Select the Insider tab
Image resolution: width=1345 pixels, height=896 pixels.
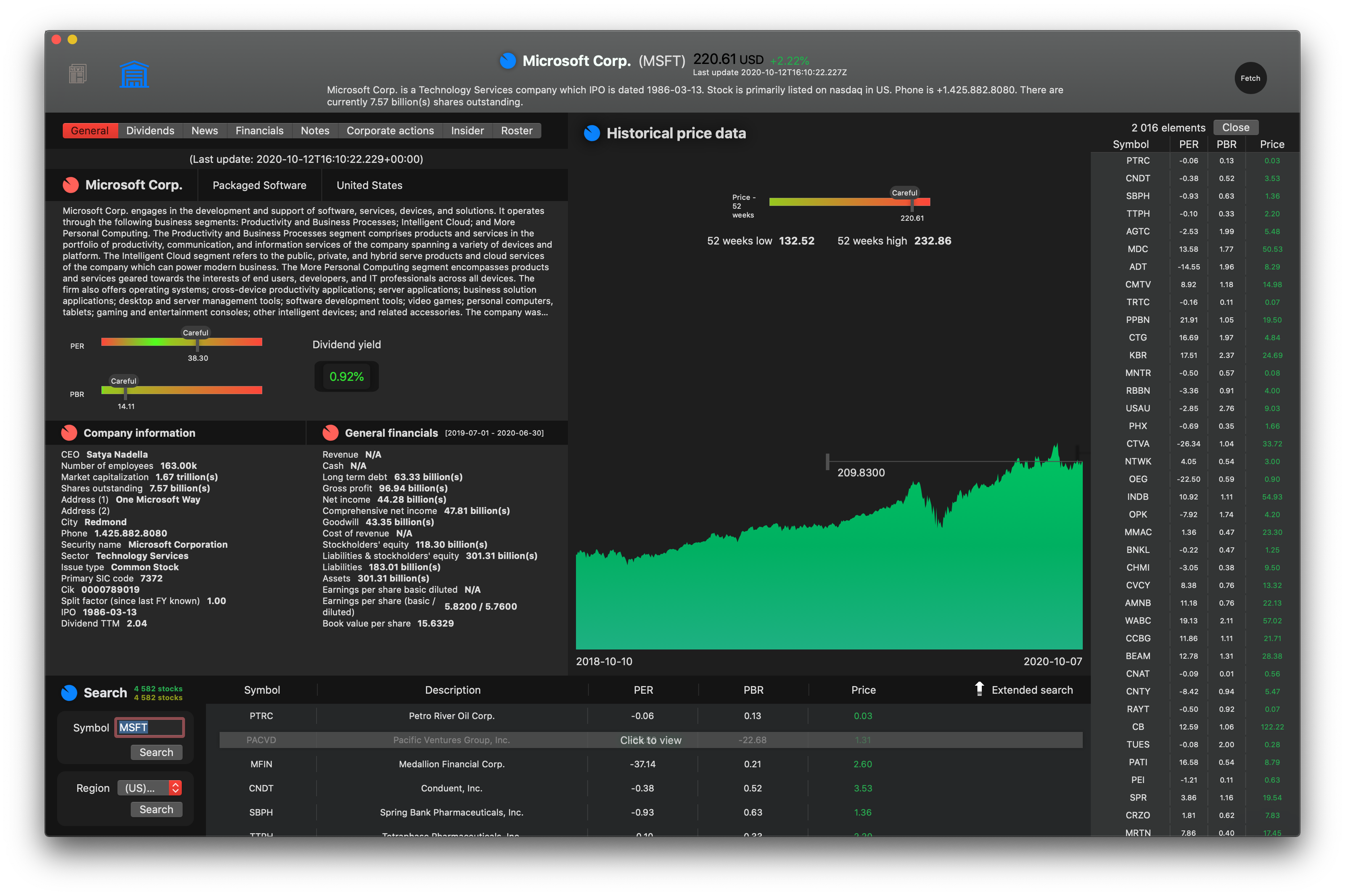(x=467, y=130)
